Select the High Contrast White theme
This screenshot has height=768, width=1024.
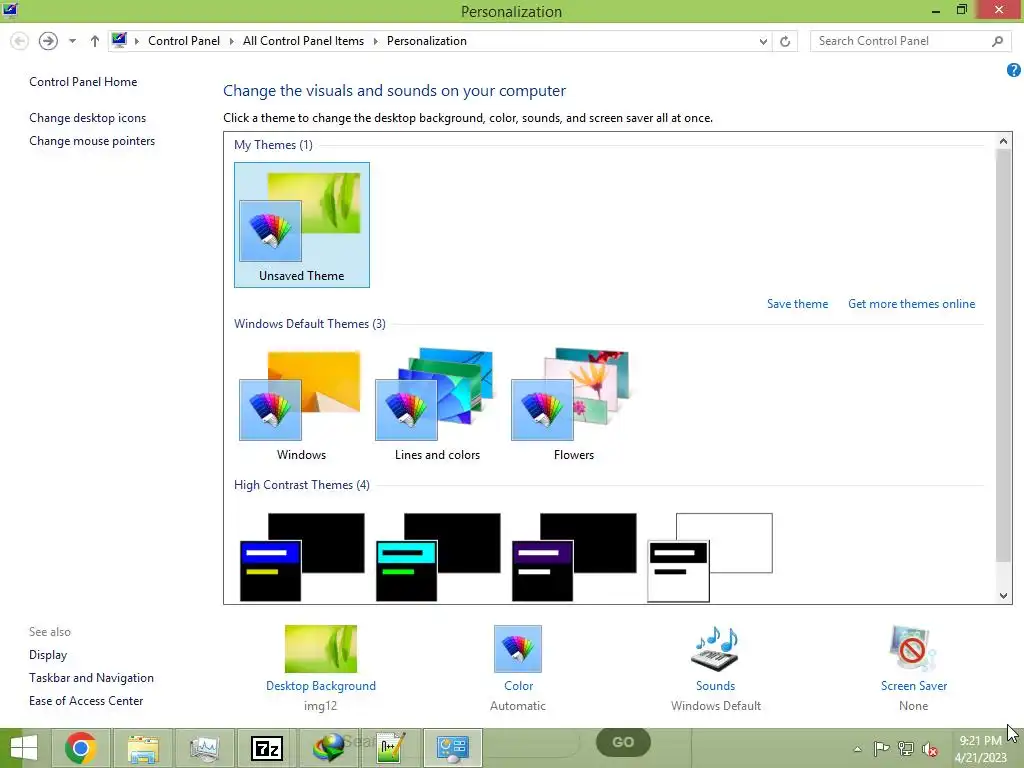pyautogui.click(x=710, y=557)
